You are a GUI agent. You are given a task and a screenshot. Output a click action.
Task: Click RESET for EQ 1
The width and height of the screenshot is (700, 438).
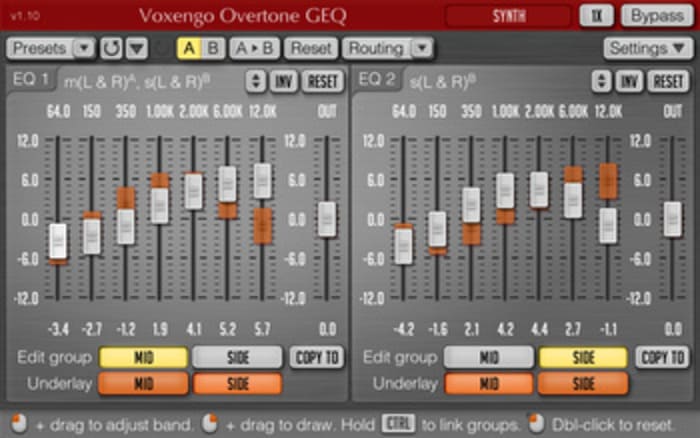[x=323, y=81]
